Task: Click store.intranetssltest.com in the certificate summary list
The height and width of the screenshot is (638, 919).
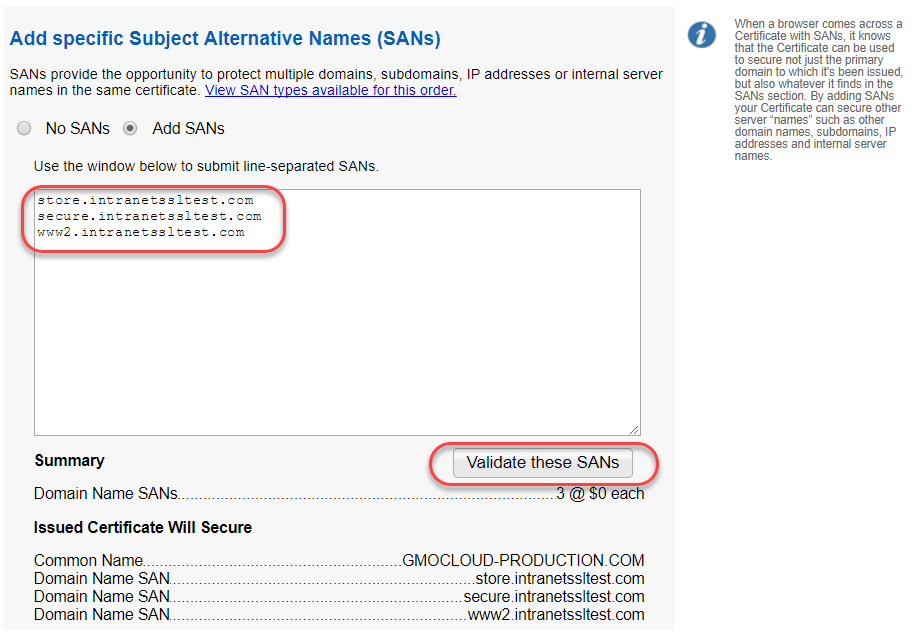Action: tap(559, 579)
